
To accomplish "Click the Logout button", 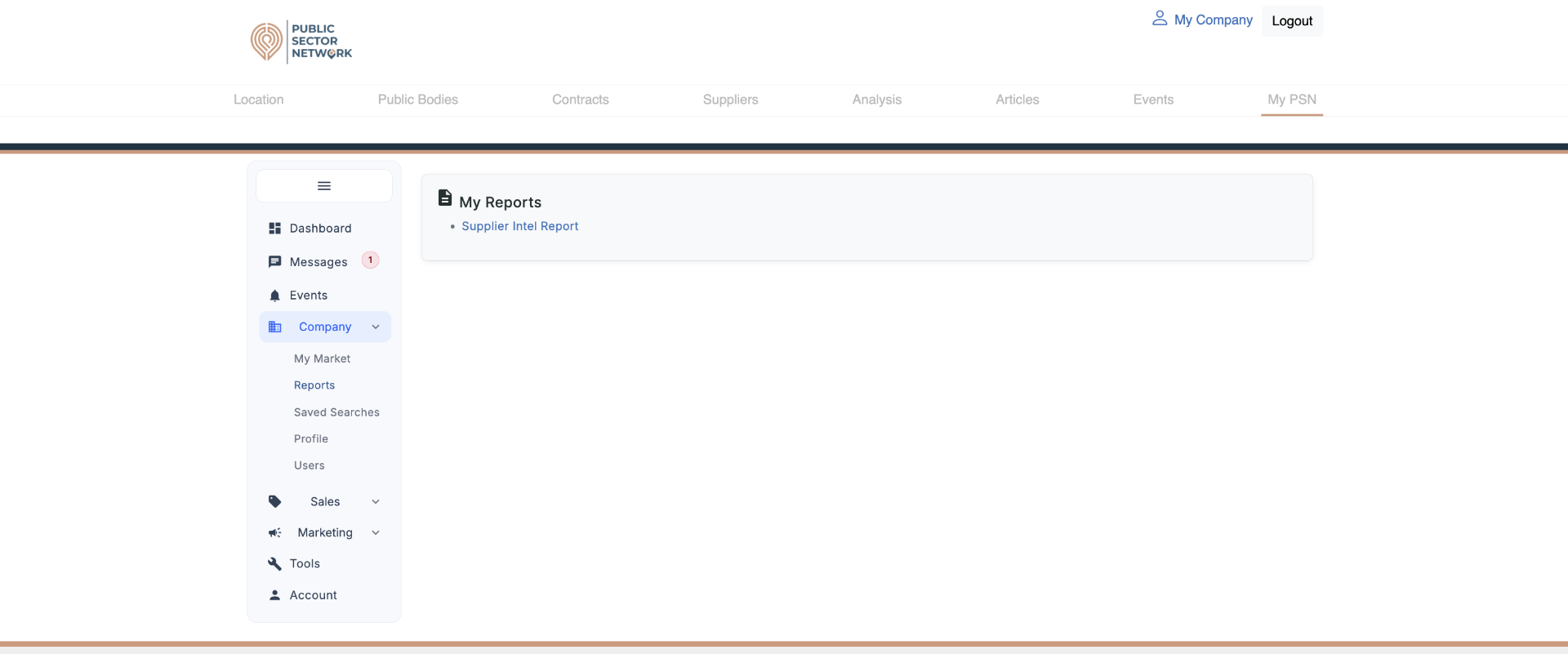I will point(1292,21).
